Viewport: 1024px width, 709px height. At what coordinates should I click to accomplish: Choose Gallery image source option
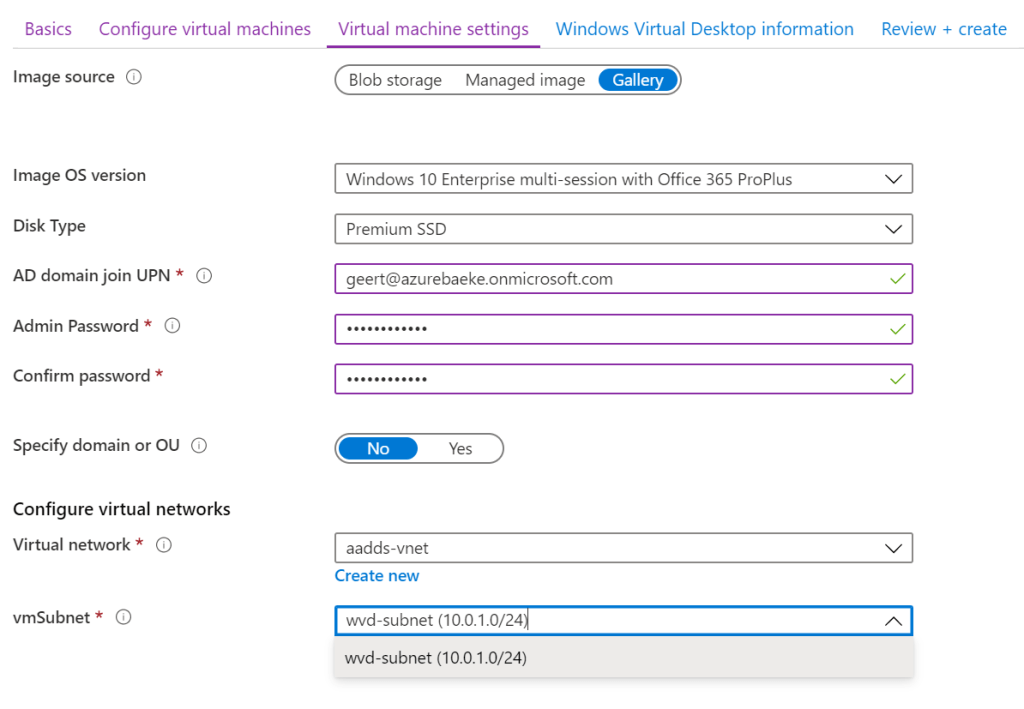click(638, 80)
